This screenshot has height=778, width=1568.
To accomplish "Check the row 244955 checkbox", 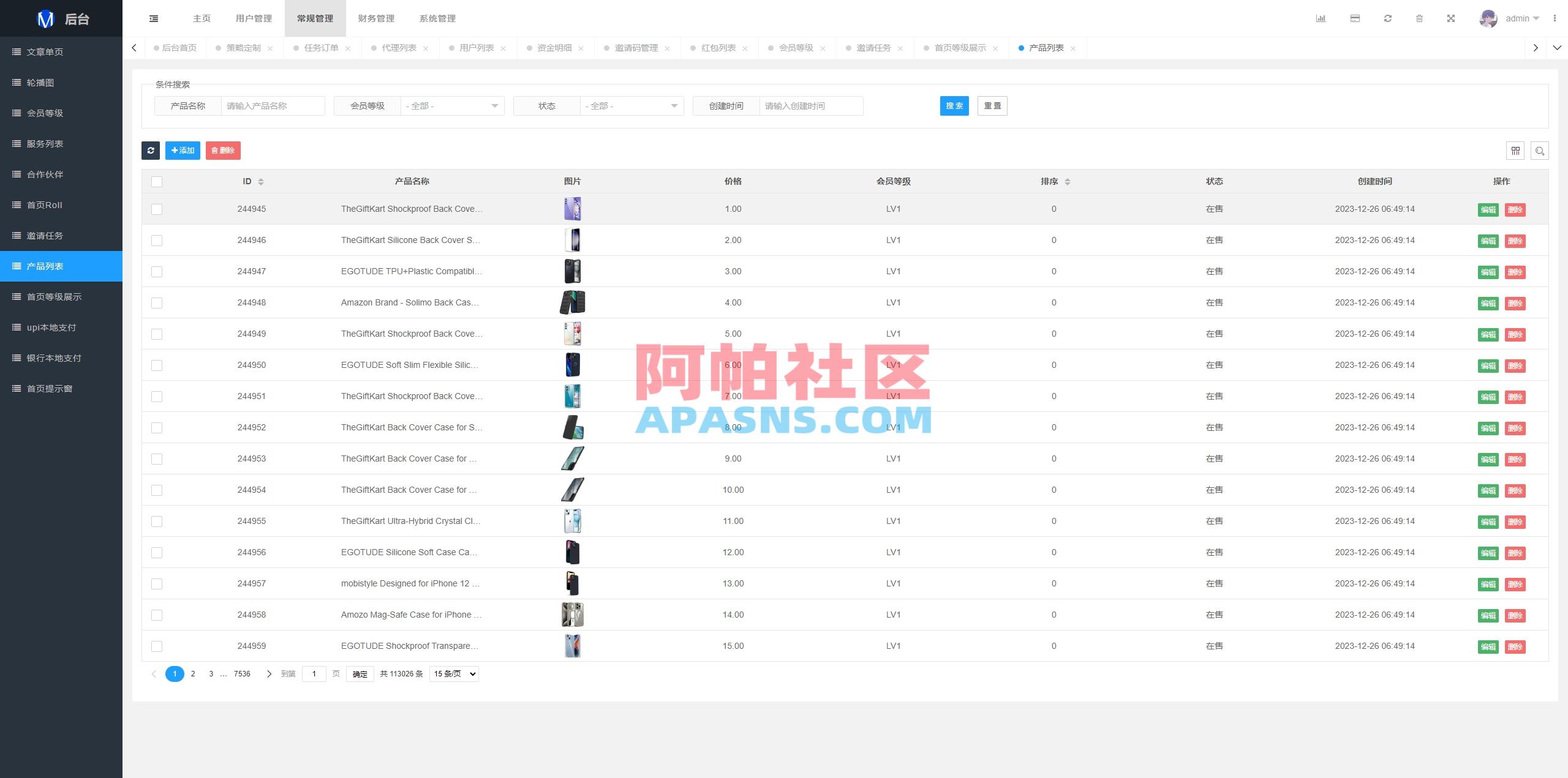I will 157,522.
